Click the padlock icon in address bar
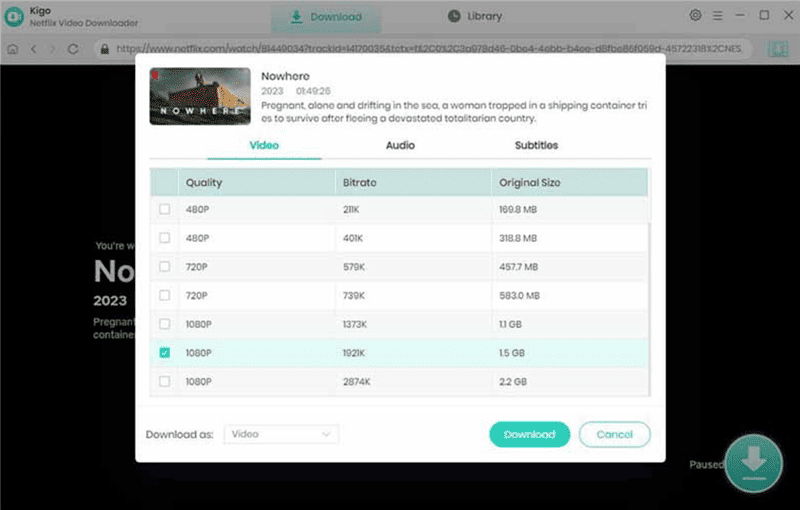This screenshot has height=510, width=800. (x=105, y=49)
